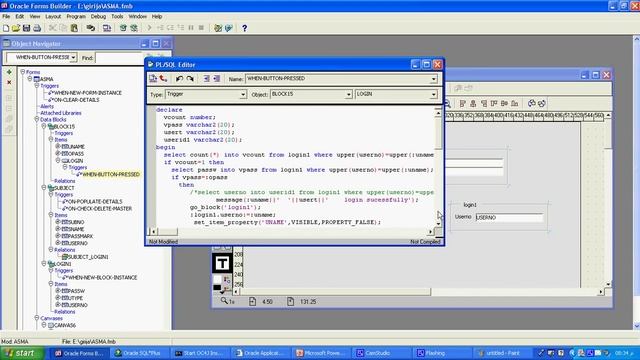Collapse the ASMA module node
This screenshot has height=360, width=640.
(x=30, y=79)
